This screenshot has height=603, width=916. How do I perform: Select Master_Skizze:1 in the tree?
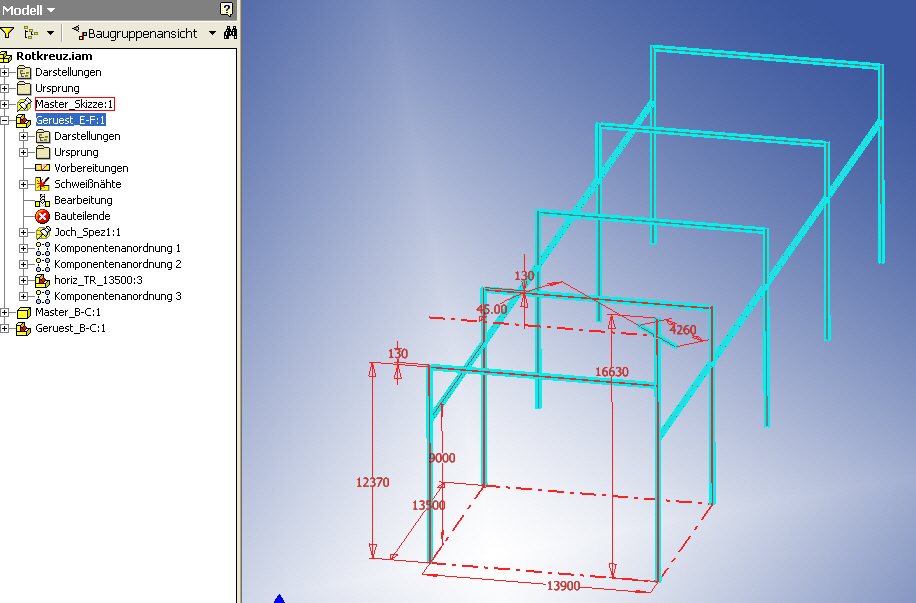point(74,104)
